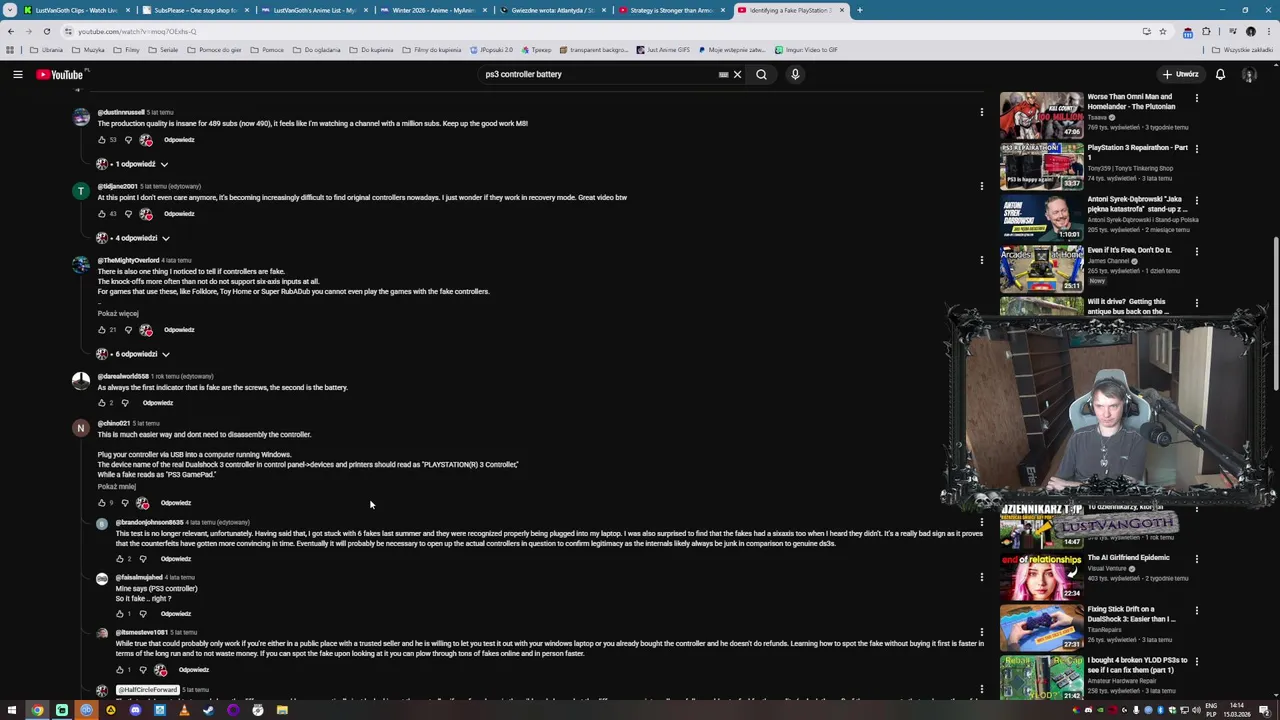Open VLC cone icon in the taskbar
This screenshot has width=1280, height=720.
[x=184, y=710]
